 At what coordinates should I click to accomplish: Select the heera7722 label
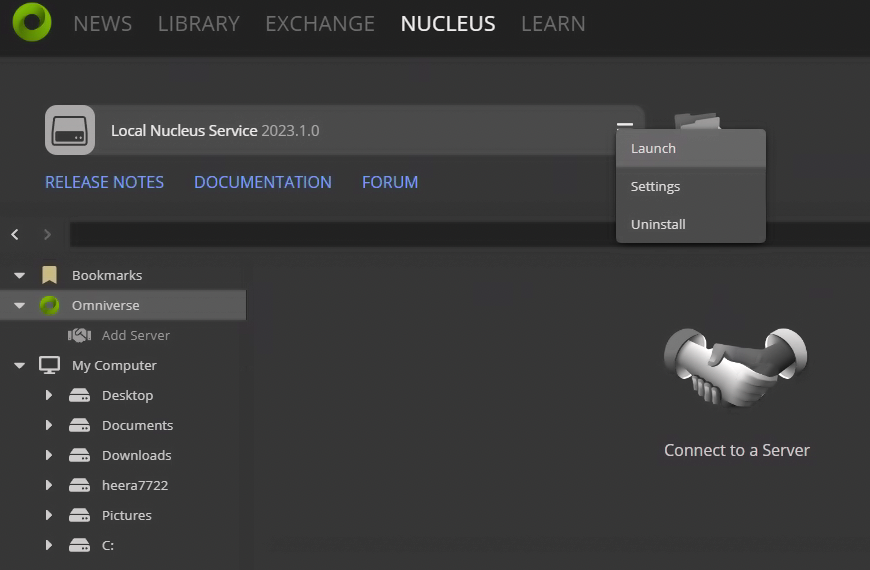[x=135, y=485]
